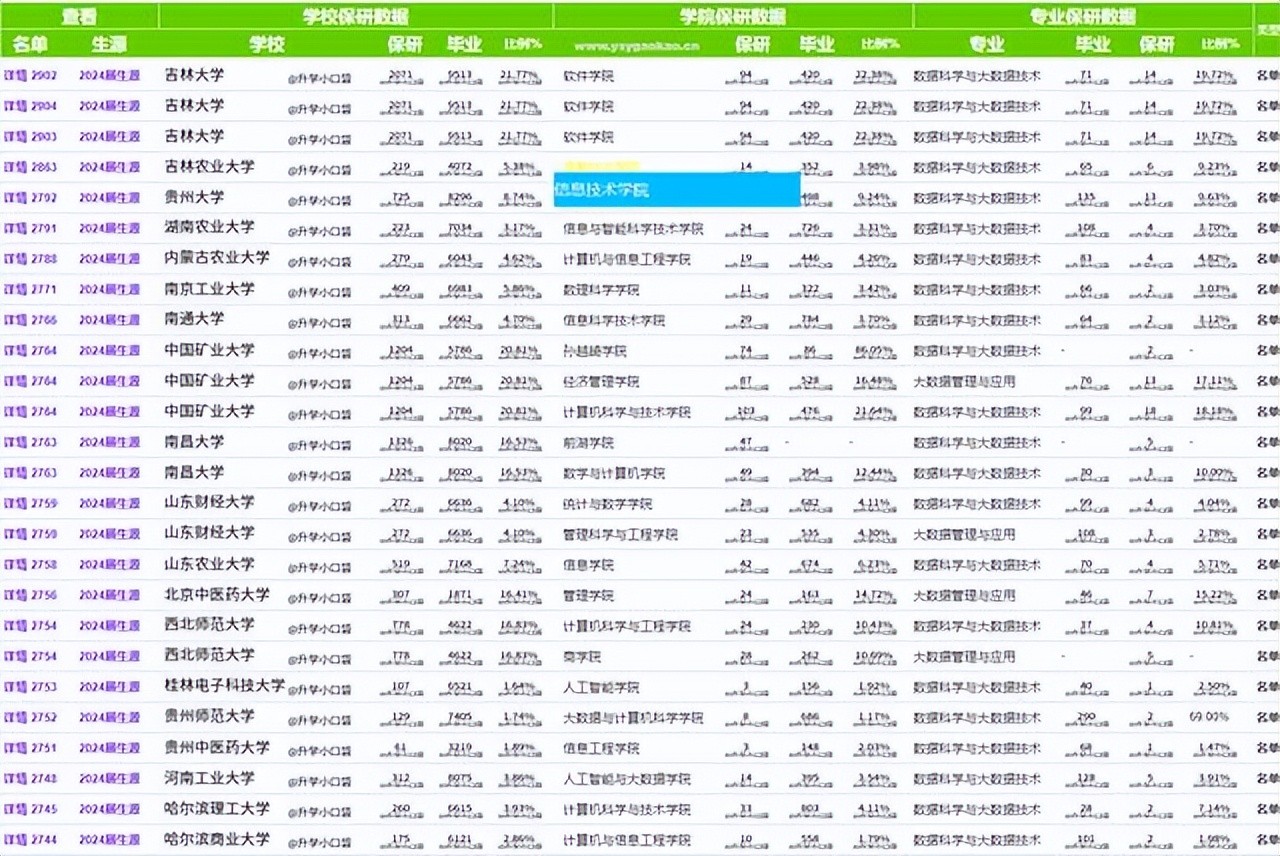Click 2024届生源 link for 南京工业大学

tap(110, 289)
